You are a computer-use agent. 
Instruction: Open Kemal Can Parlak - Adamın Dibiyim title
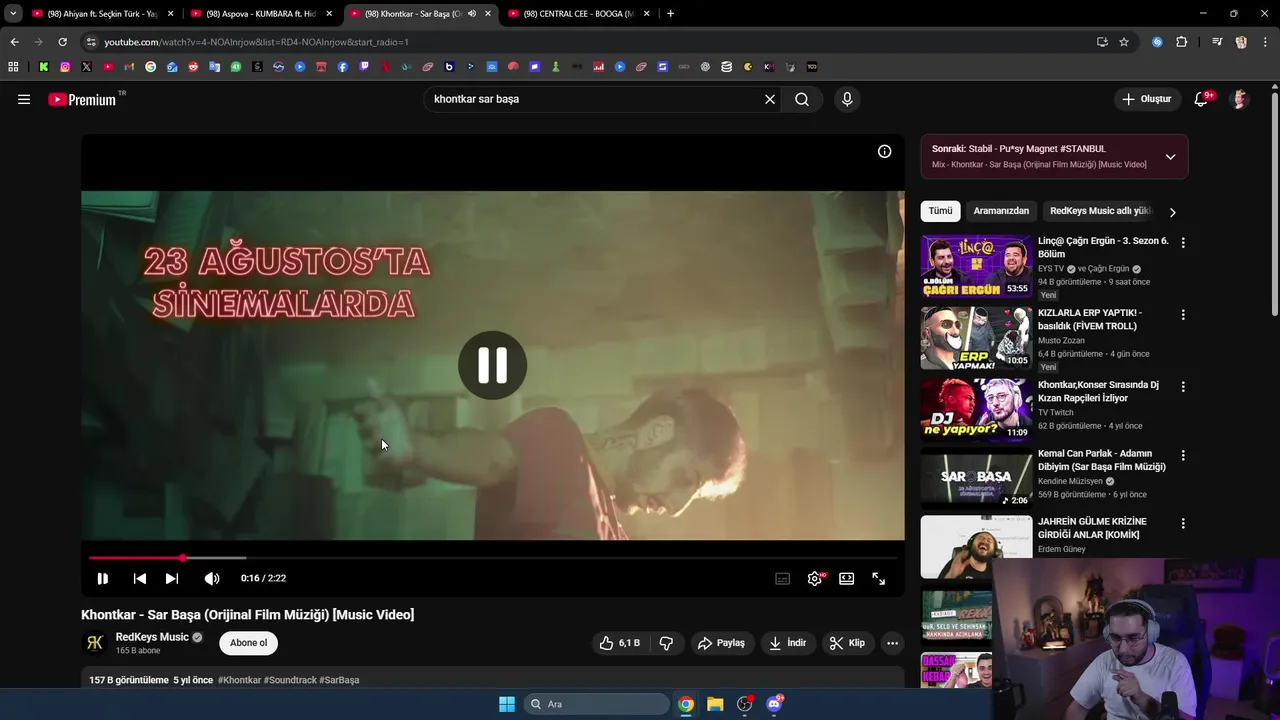coord(1102,460)
